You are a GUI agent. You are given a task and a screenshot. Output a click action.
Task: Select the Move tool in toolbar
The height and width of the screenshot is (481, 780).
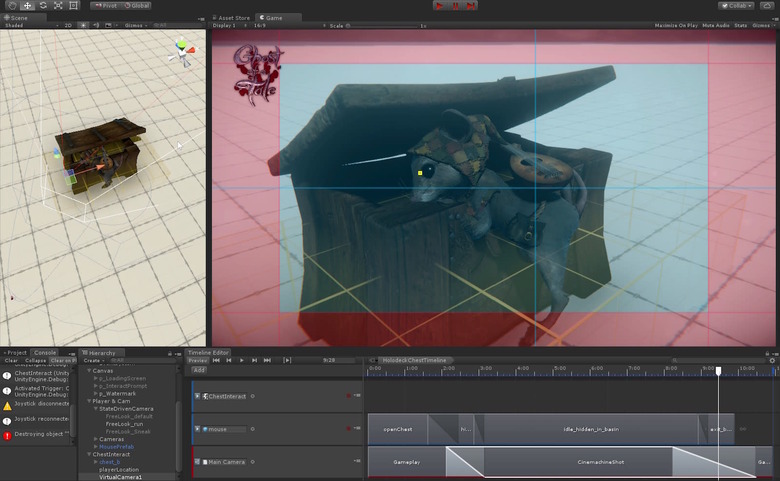click(27, 6)
